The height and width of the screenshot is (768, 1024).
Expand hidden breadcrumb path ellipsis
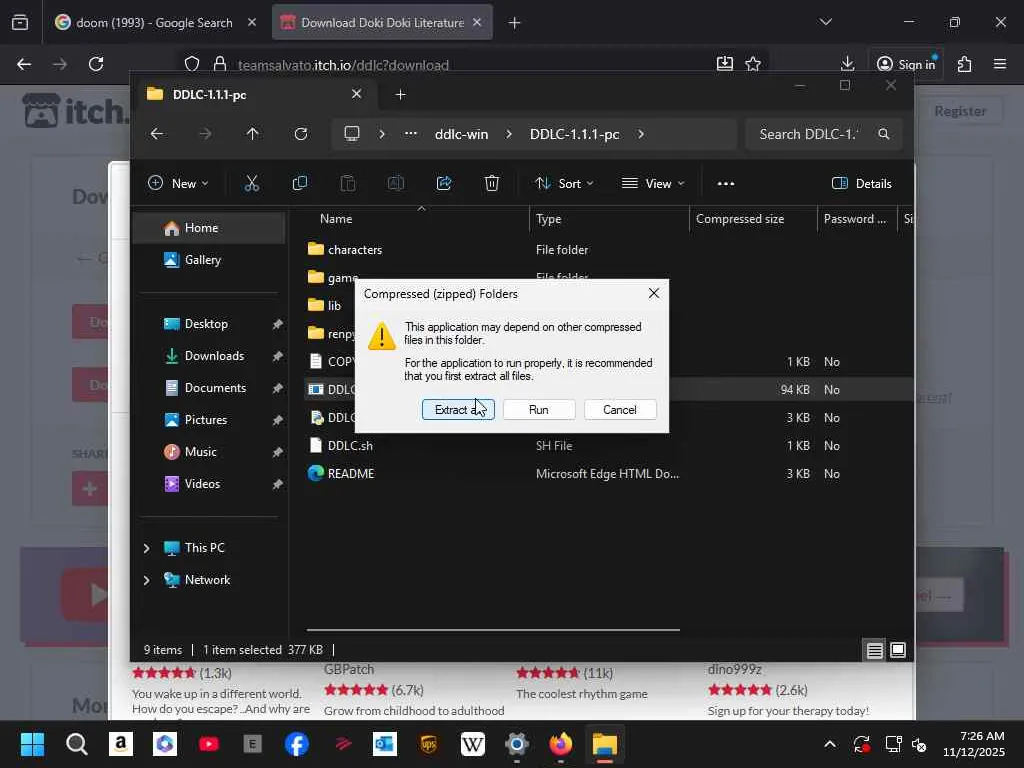410,134
